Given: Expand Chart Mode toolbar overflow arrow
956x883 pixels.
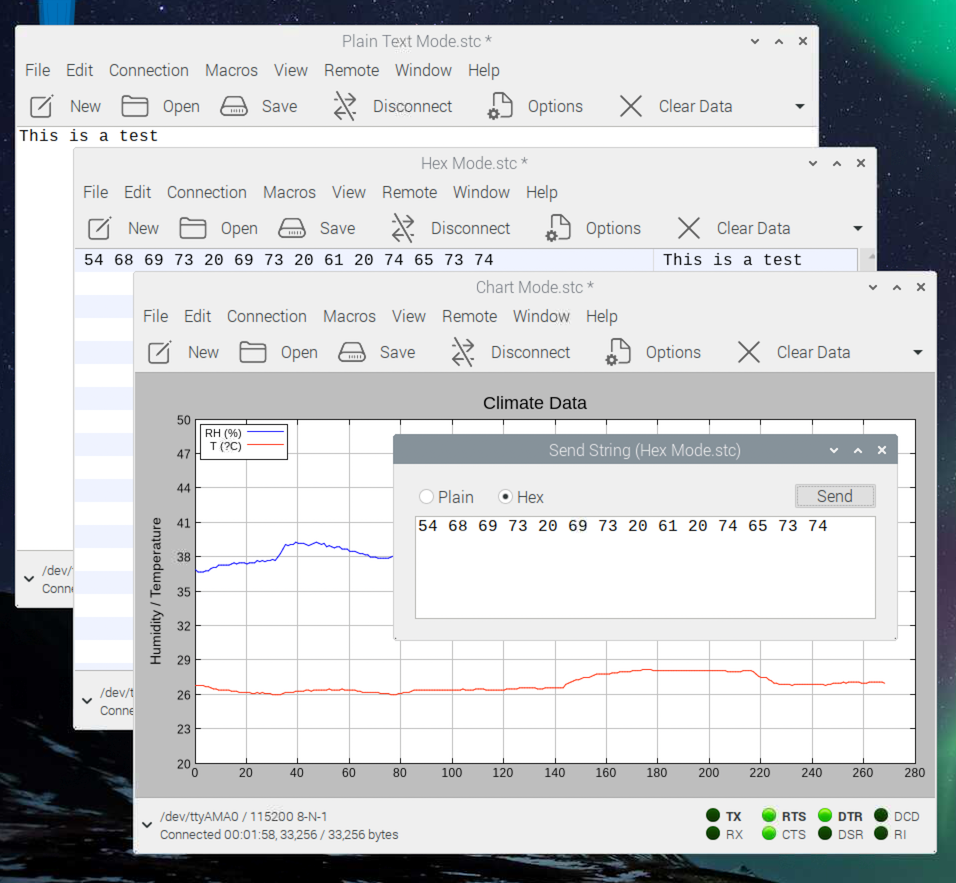Looking at the screenshot, I should [917, 353].
